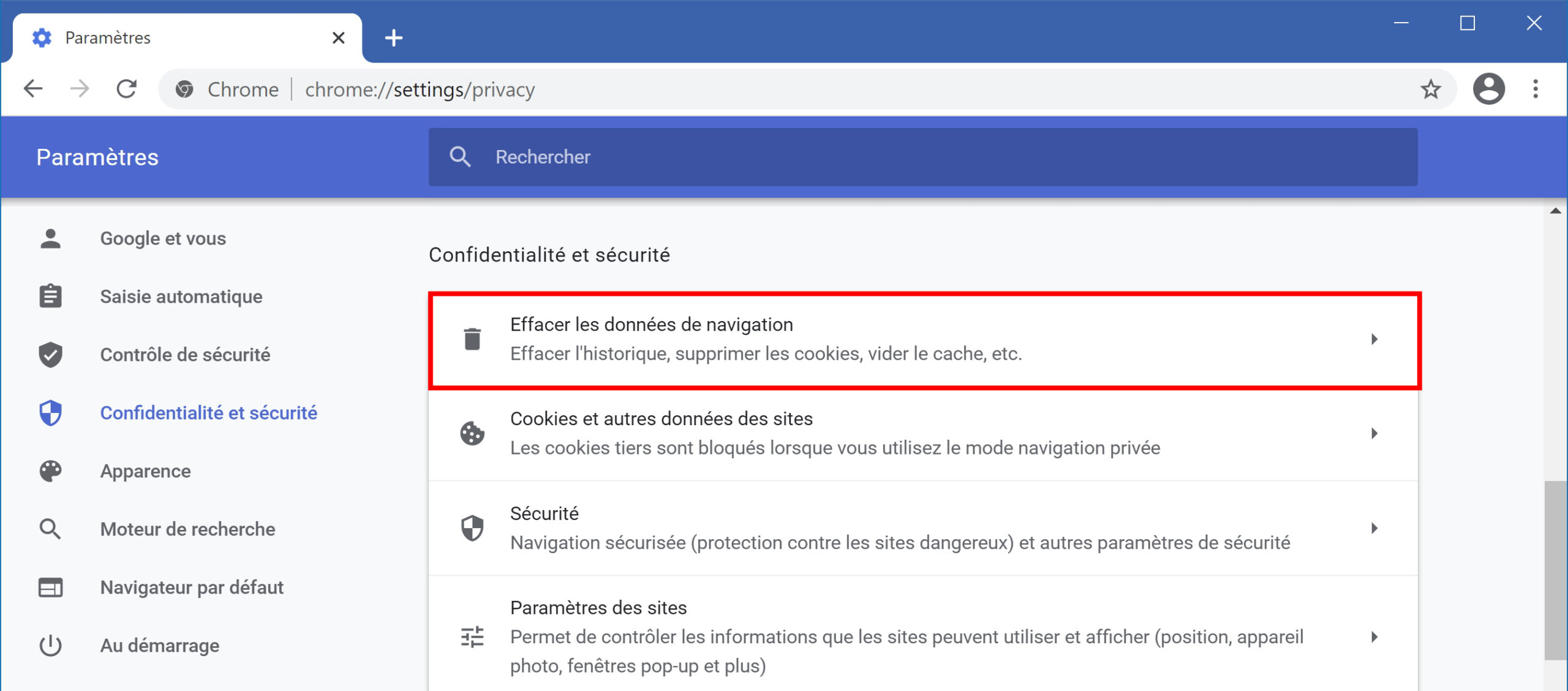Click the vertical scrollbar thumb
Viewport: 1568px width, 691px height.
pyautogui.click(x=1555, y=570)
